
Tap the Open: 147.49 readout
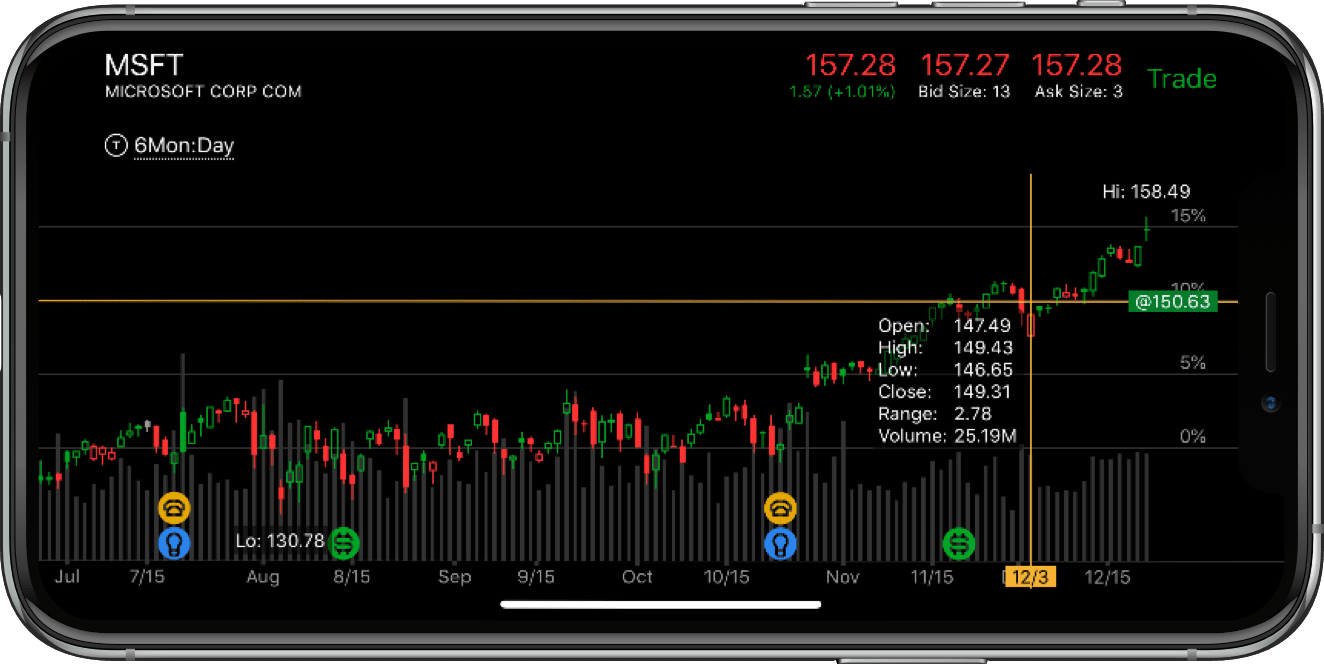click(x=945, y=326)
